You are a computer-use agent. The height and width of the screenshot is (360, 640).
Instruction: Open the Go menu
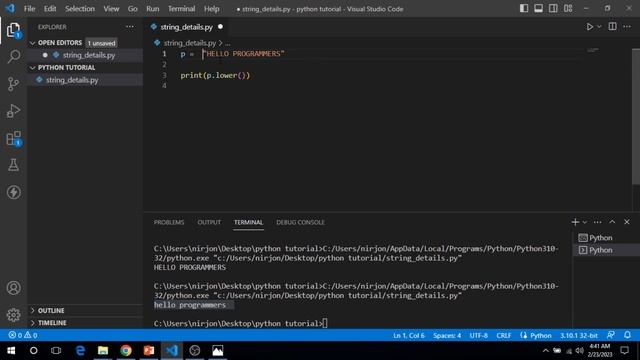pyautogui.click(x=132, y=9)
